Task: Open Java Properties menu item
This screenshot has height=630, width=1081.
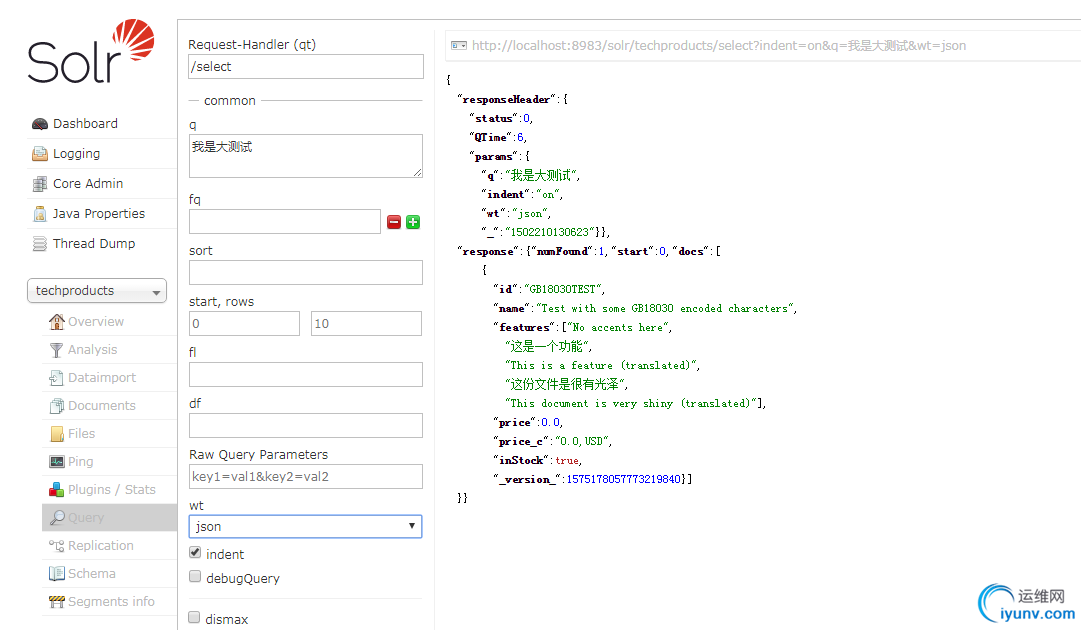Action: click(99, 214)
